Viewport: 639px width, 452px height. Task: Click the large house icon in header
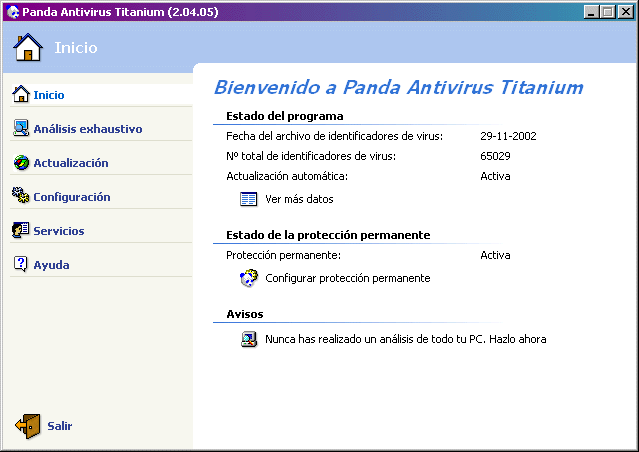[28, 47]
